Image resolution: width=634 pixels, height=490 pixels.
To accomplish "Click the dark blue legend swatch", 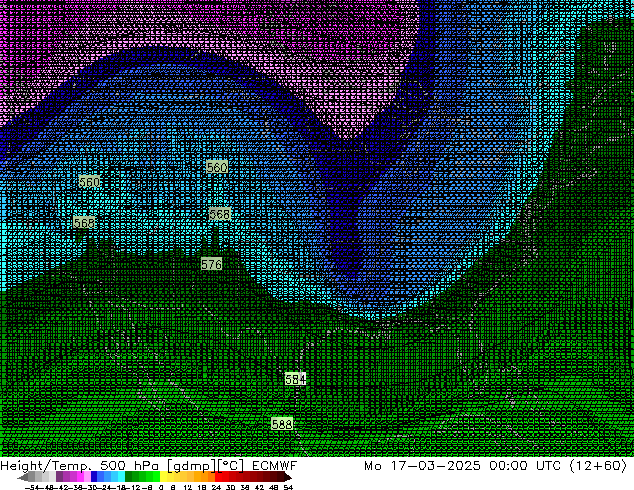I will [x=94, y=476].
